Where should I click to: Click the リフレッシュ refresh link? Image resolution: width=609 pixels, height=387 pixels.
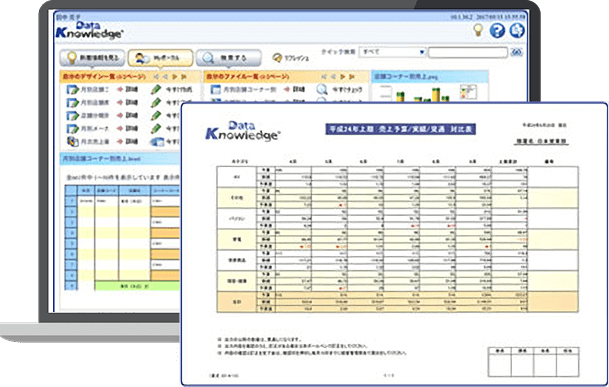[x=291, y=58]
